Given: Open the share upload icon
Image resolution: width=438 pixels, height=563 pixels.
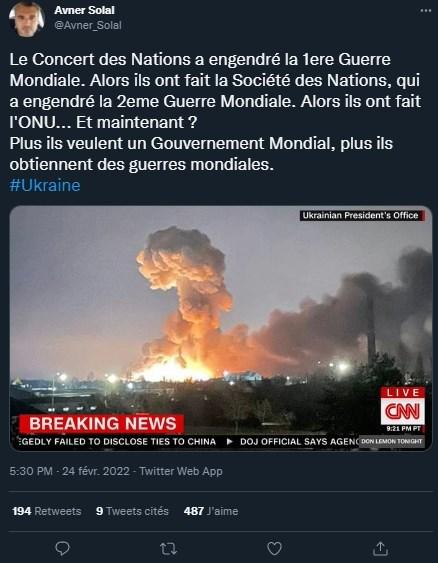Looking at the screenshot, I should pyautogui.click(x=380, y=548).
